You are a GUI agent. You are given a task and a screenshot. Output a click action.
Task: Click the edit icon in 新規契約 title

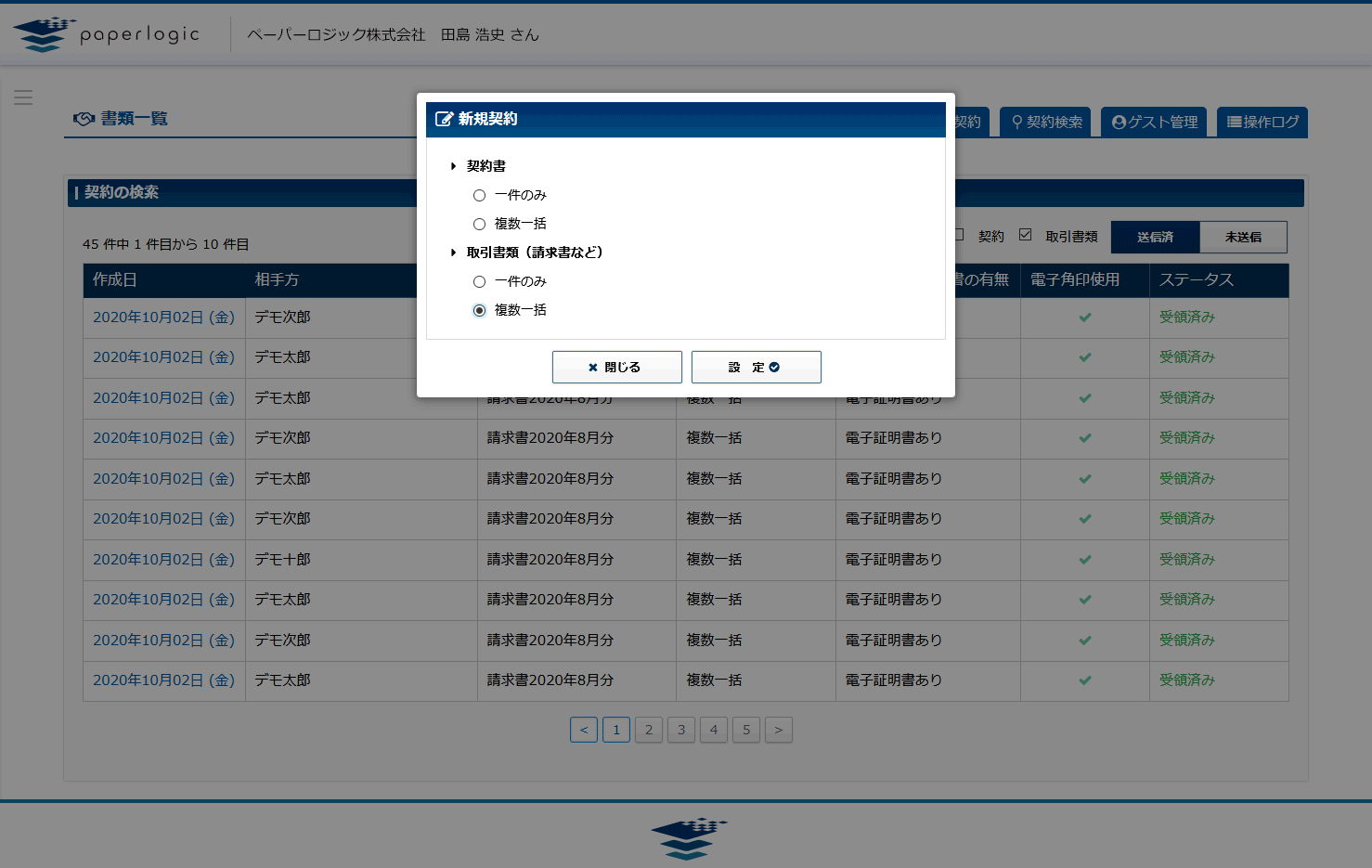444,119
